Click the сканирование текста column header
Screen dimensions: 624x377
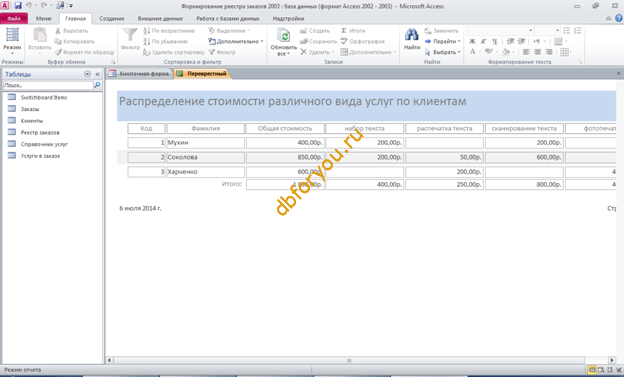pos(524,129)
